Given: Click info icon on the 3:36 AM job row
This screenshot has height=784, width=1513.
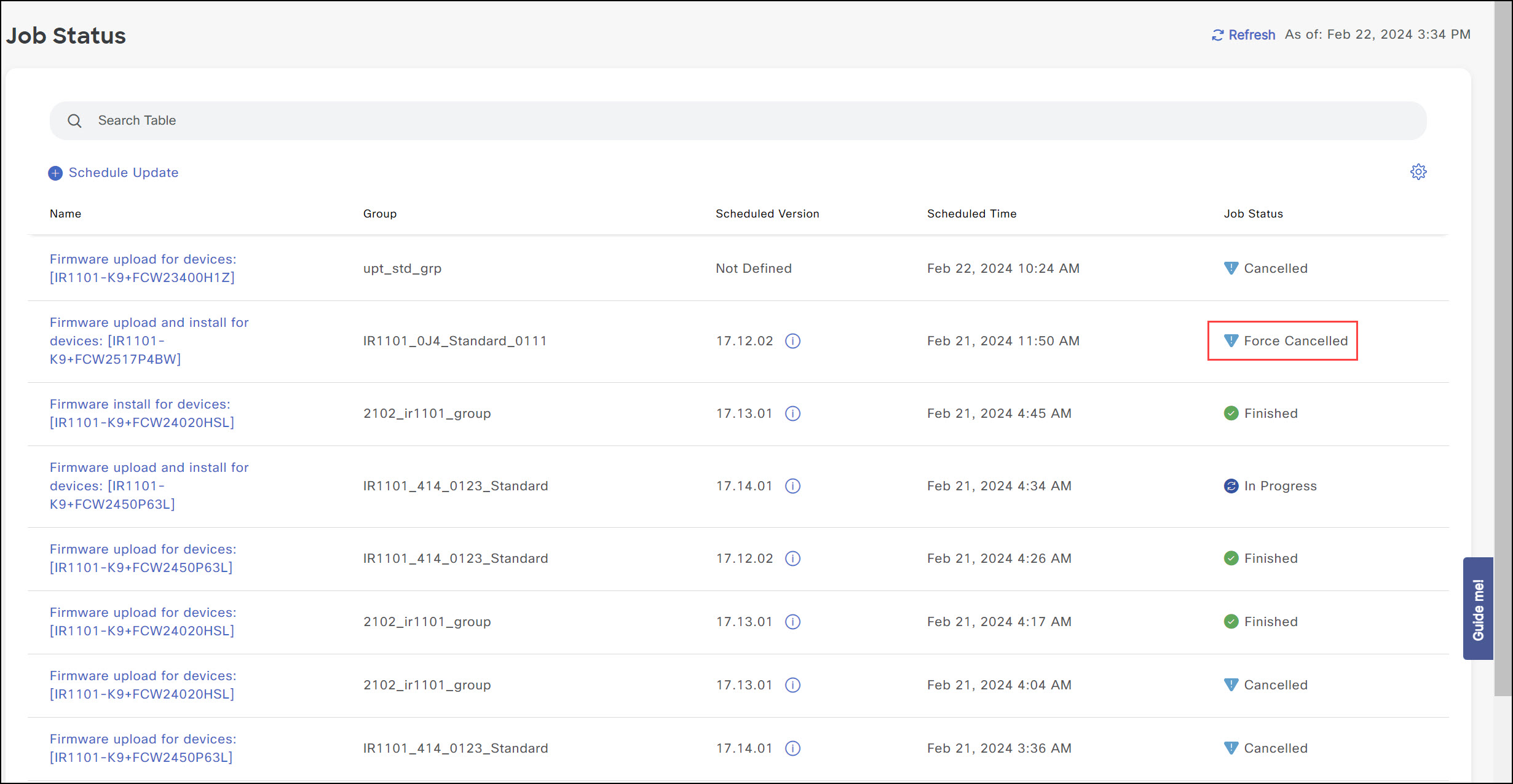Looking at the screenshot, I should point(792,748).
